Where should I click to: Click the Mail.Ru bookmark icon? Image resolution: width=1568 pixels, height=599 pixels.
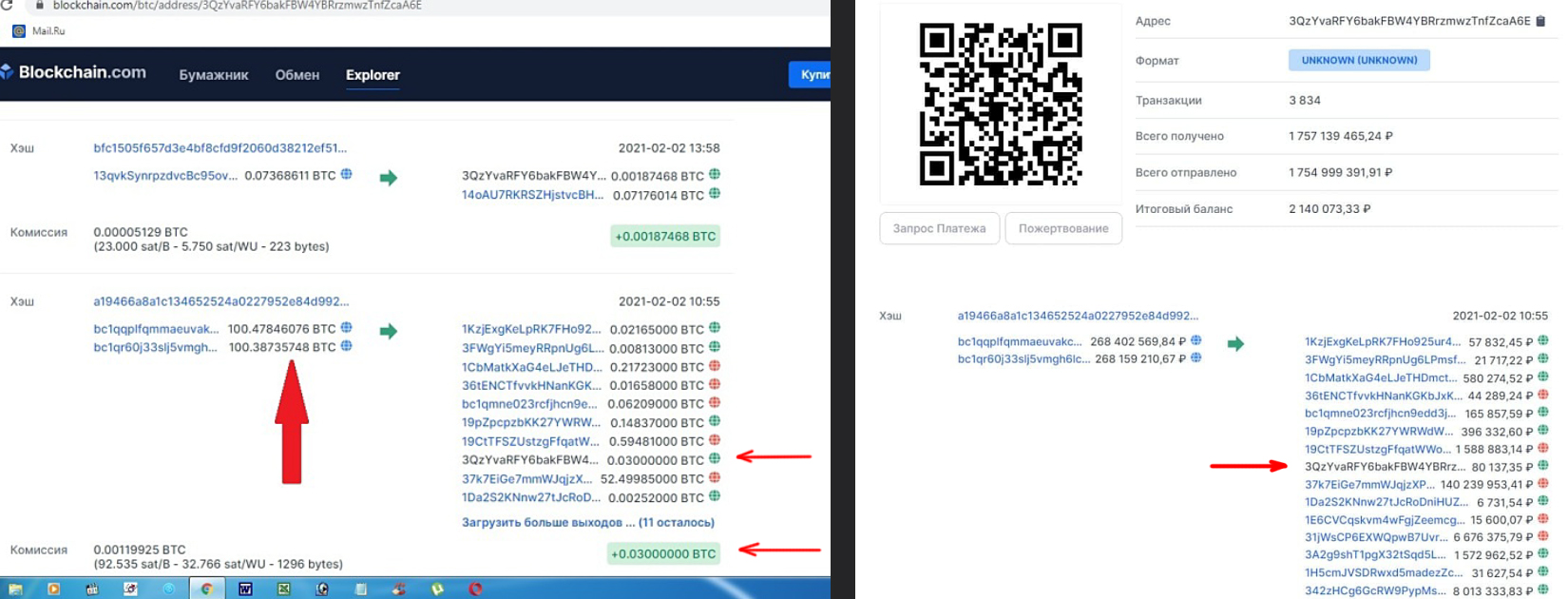(x=19, y=31)
